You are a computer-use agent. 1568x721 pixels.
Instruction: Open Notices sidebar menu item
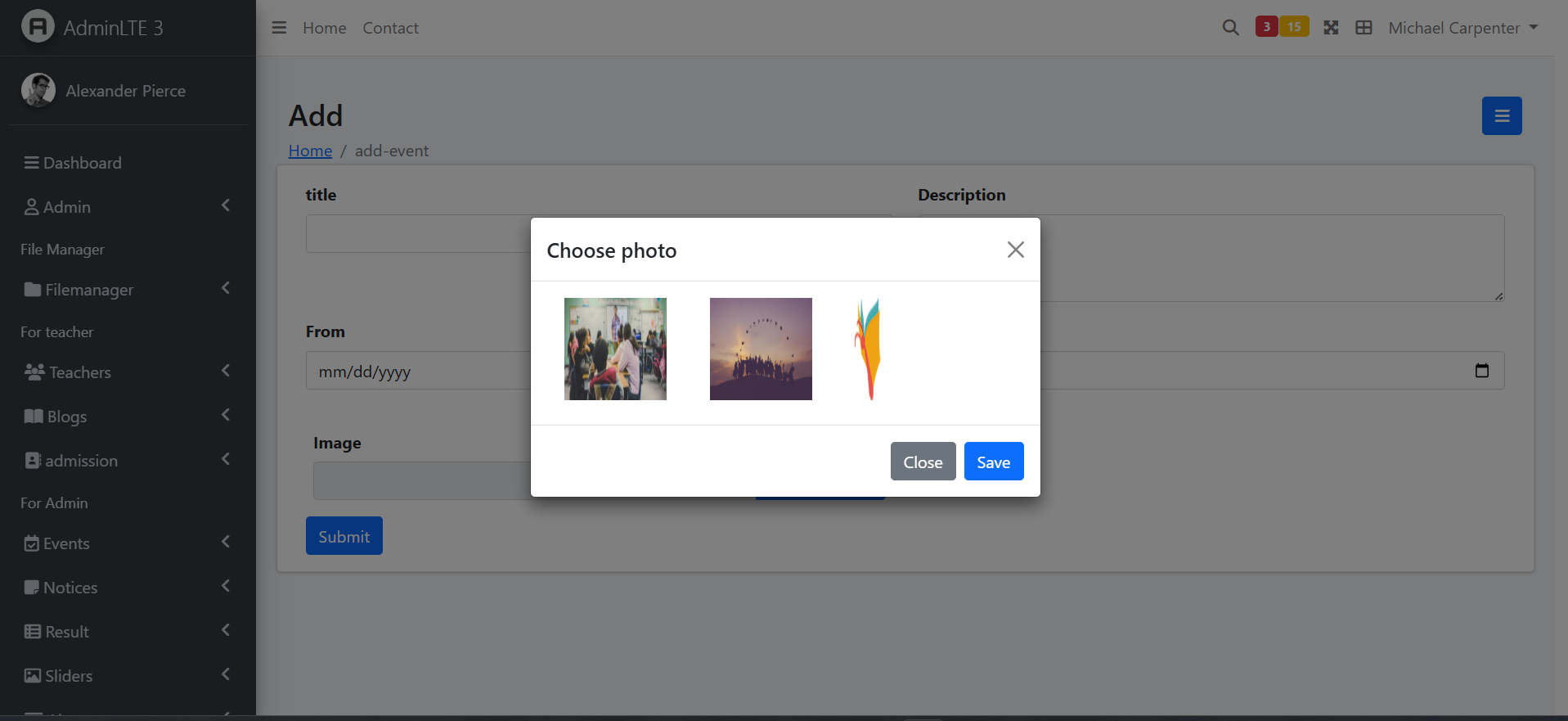pyautogui.click(x=128, y=588)
